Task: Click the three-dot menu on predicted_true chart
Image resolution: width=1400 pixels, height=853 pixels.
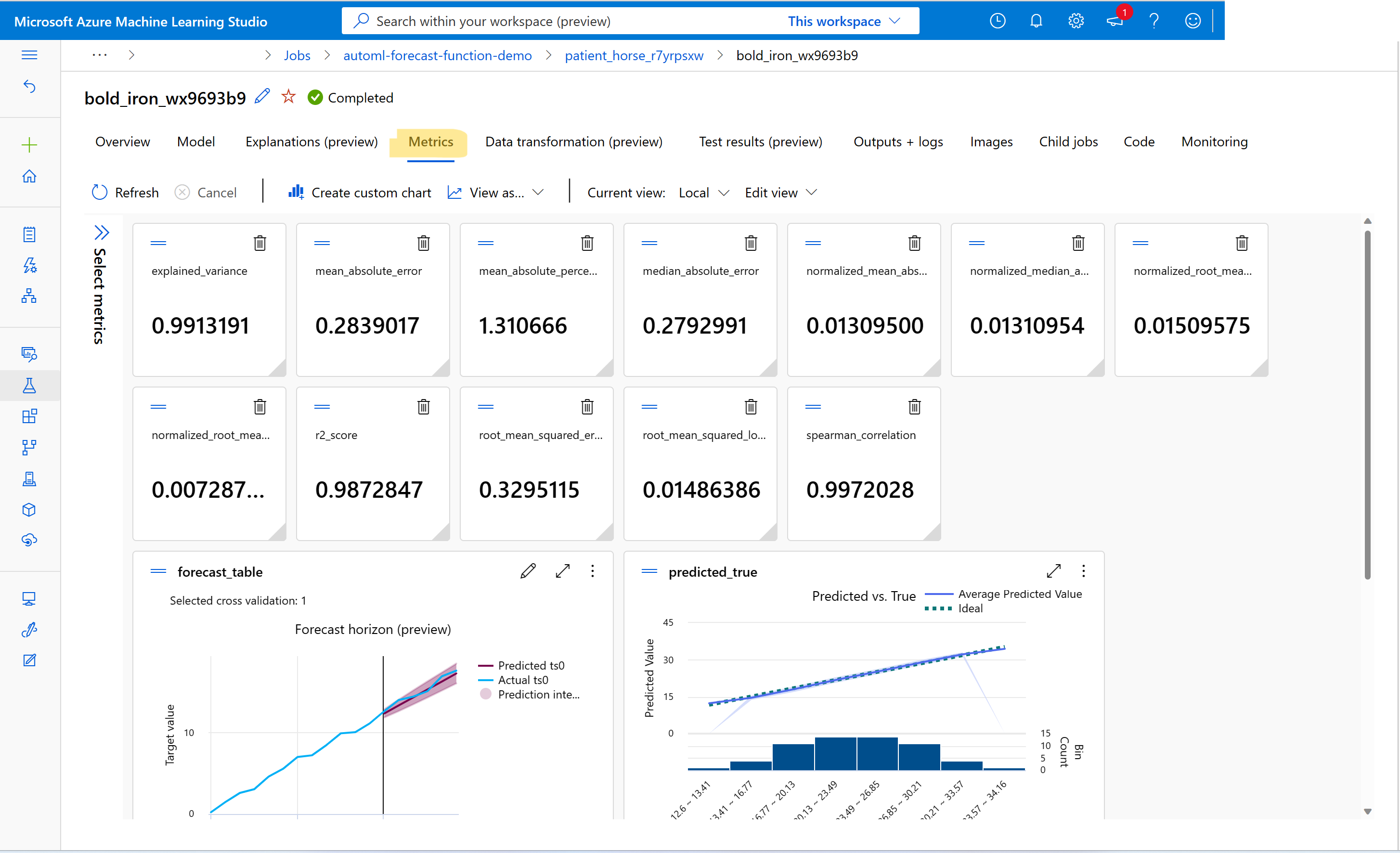Action: [x=1084, y=571]
